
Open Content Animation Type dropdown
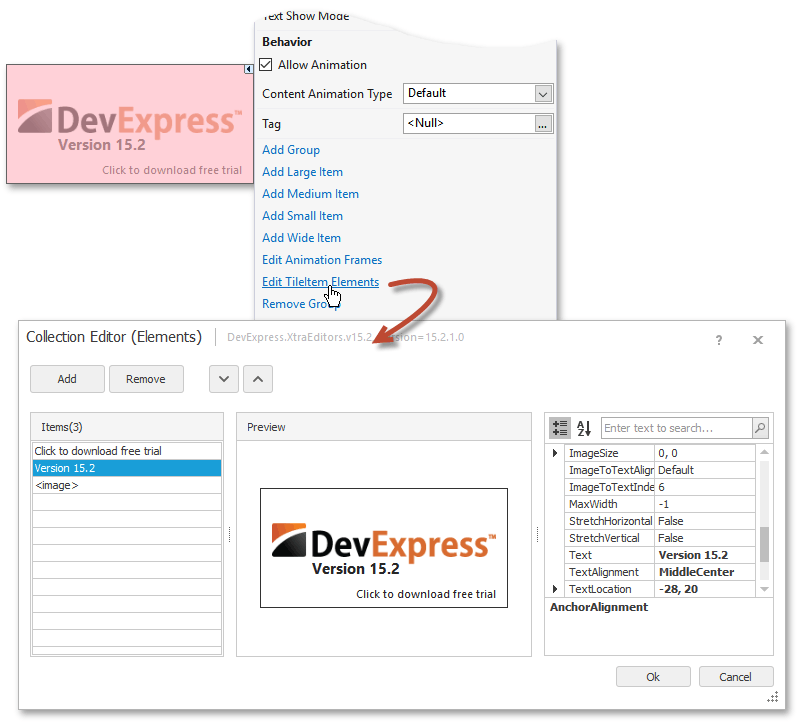click(542, 94)
